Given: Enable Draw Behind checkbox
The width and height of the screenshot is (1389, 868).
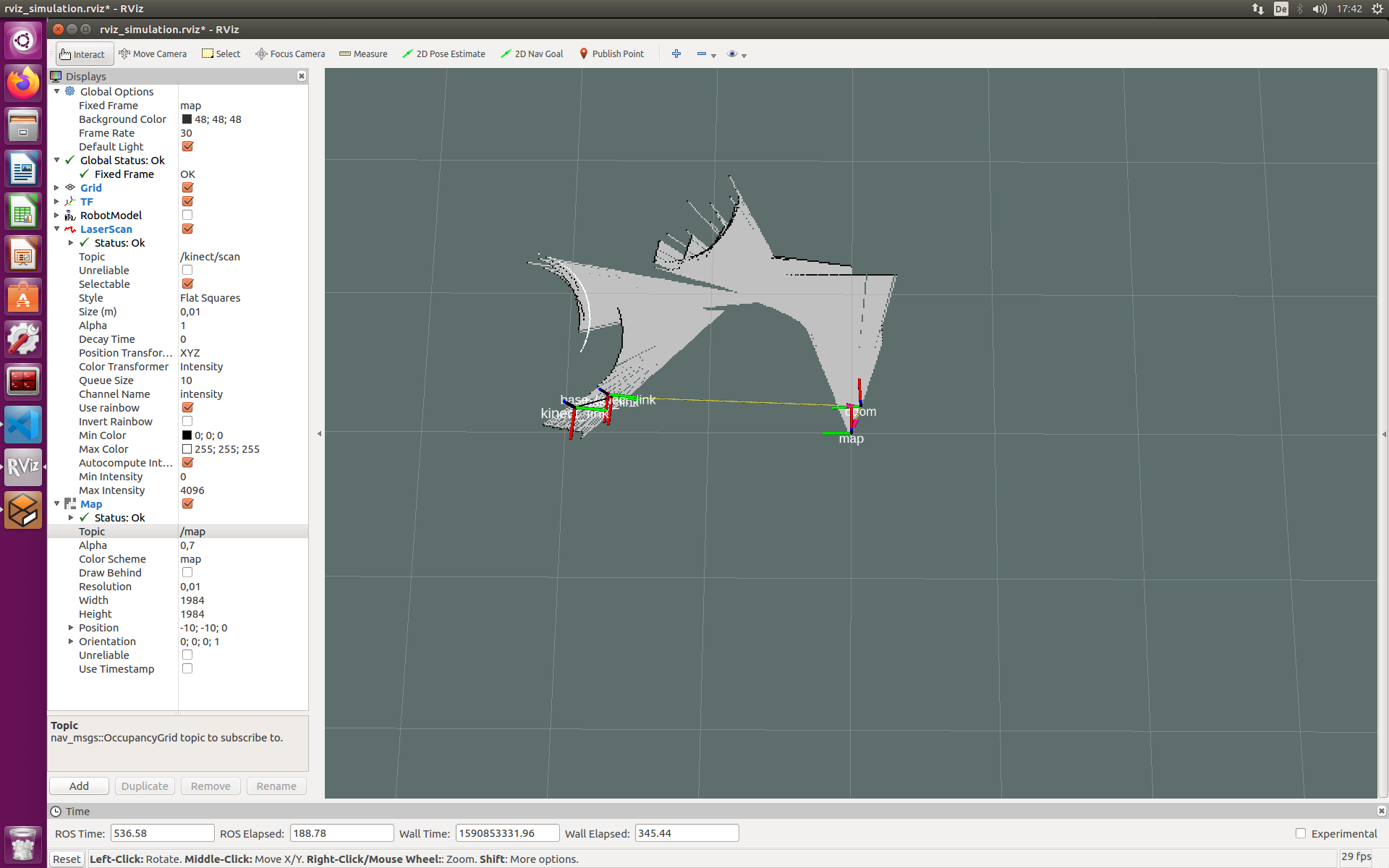Looking at the screenshot, I should [187, 572].
